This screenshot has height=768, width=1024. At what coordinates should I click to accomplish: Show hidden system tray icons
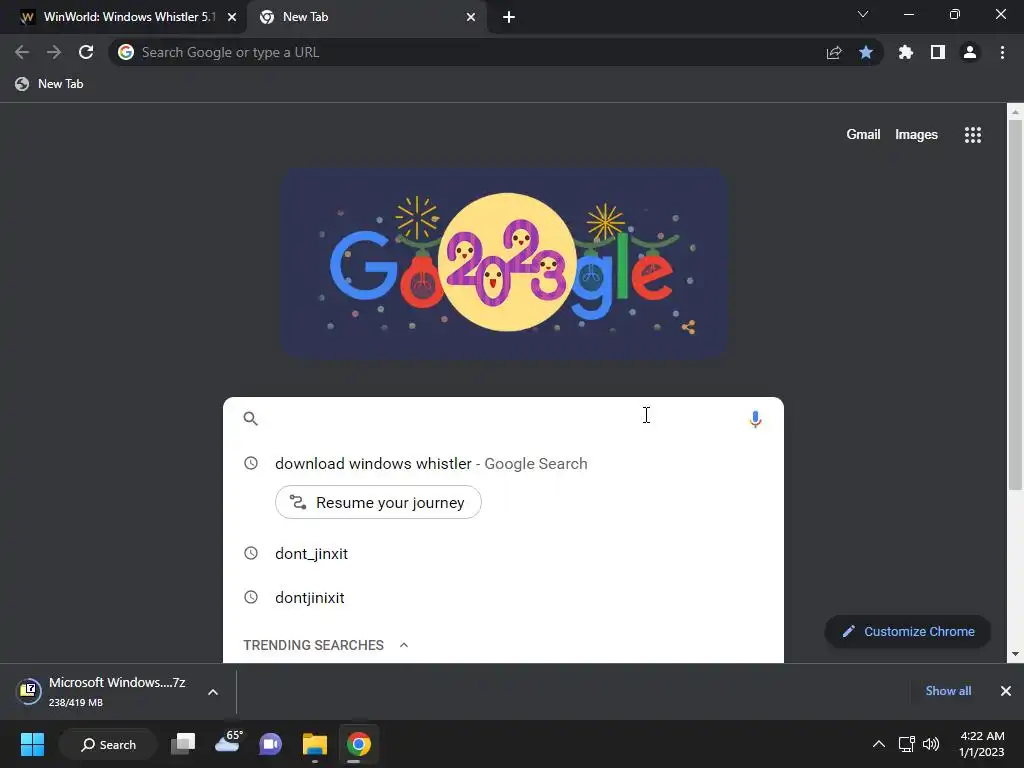(x=879, y=744)
